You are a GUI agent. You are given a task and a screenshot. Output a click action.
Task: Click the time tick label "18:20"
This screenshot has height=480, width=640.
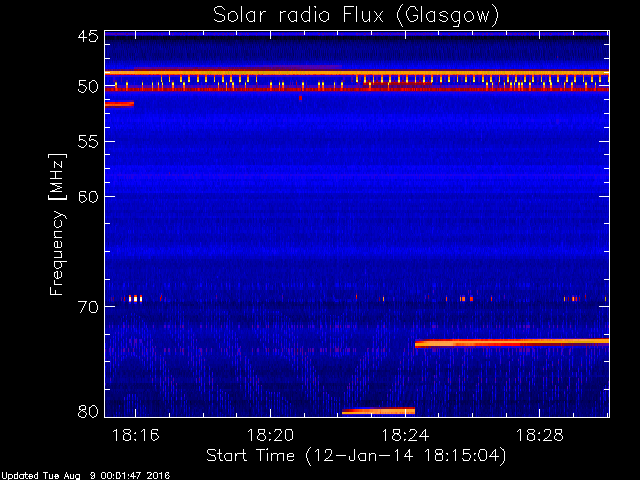270,435
